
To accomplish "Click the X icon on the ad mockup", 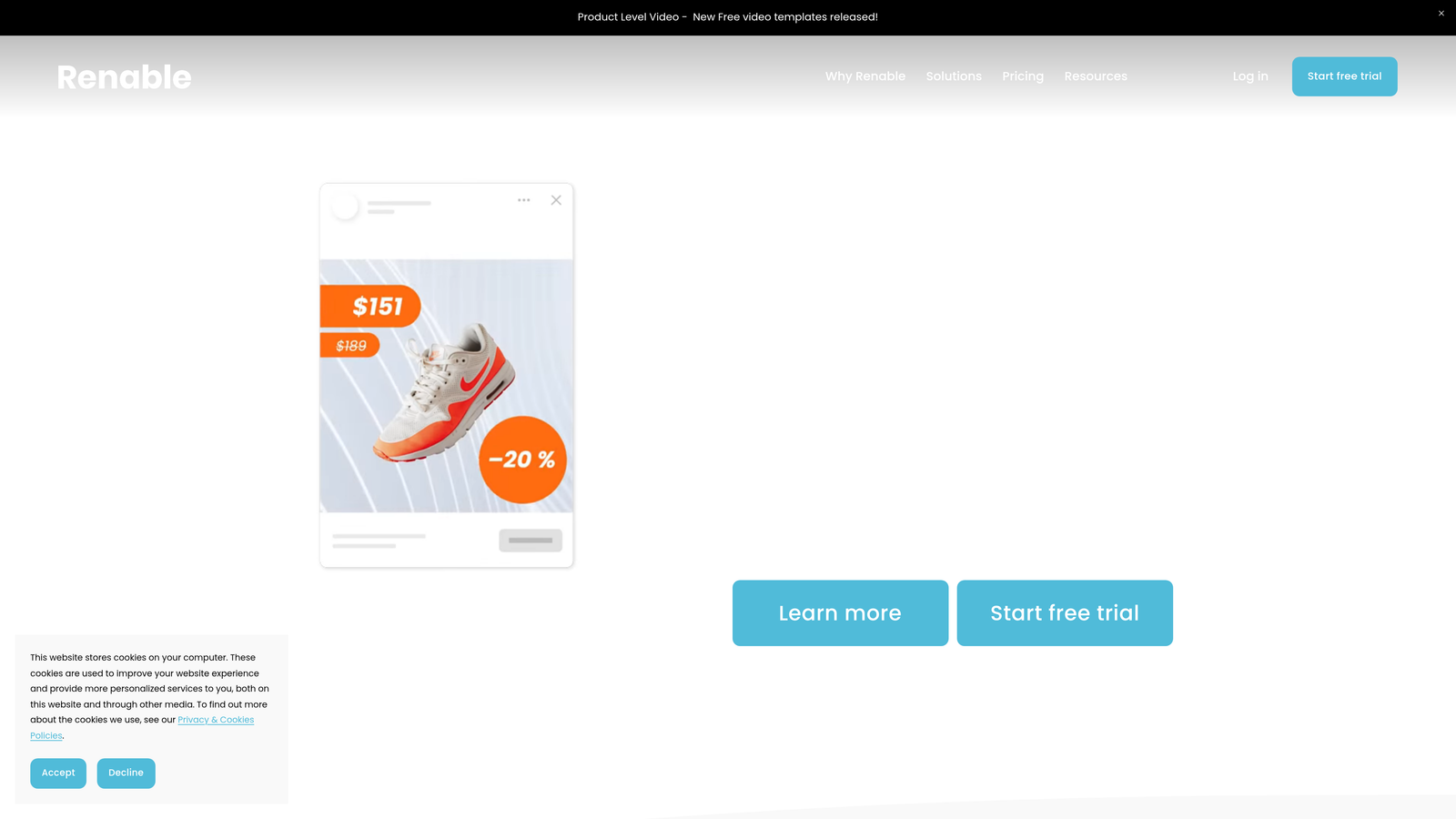I will coord(556,200).
